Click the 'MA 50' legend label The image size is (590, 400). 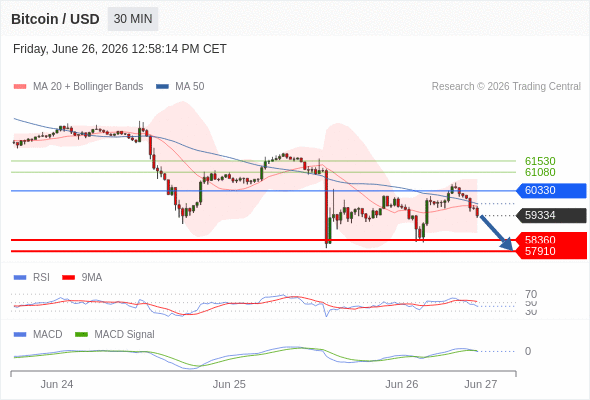190,87
